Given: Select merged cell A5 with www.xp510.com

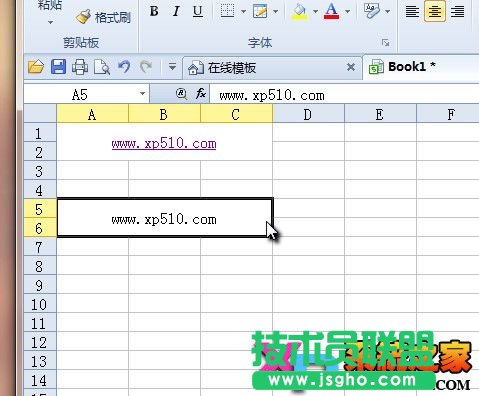Looking at the screenshot, I should click(x=165, y=217).
